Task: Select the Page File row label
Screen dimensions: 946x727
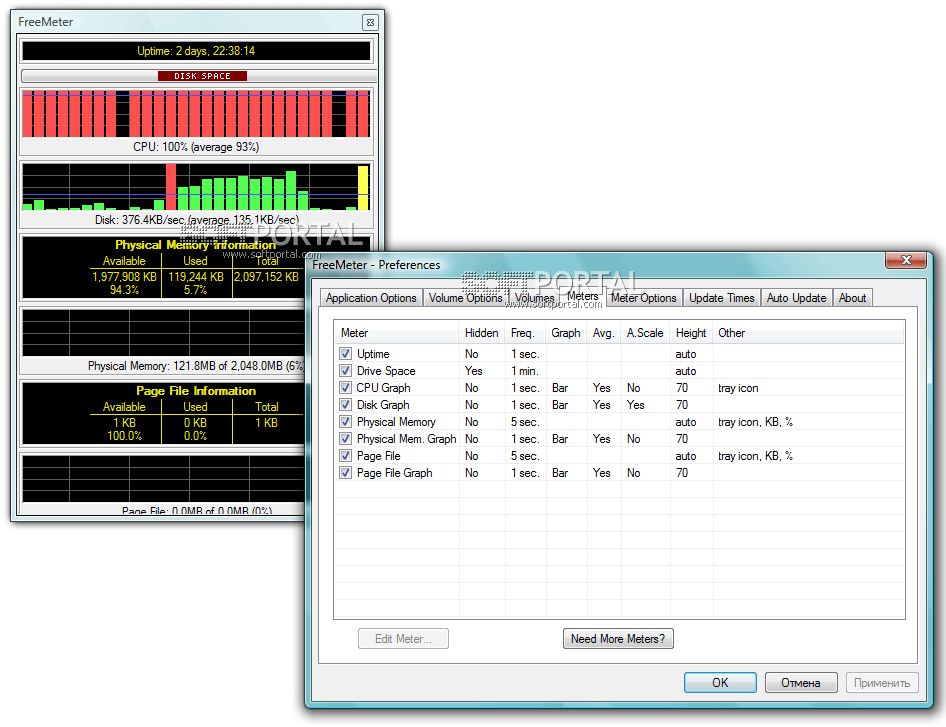Action: pyautogui.click(x=378, y=456)
